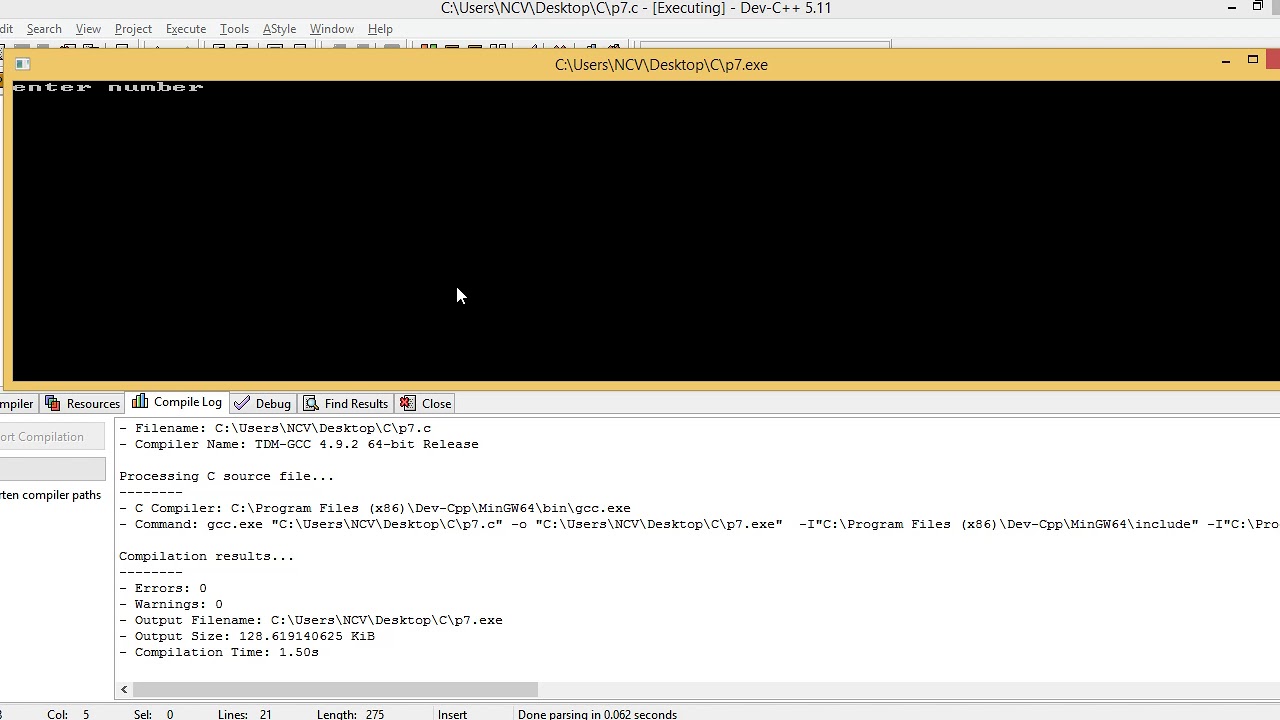Click the compile log horizontal scrollbar thumb
Screen dimensions: 1280x720
[x=335, y=689]
